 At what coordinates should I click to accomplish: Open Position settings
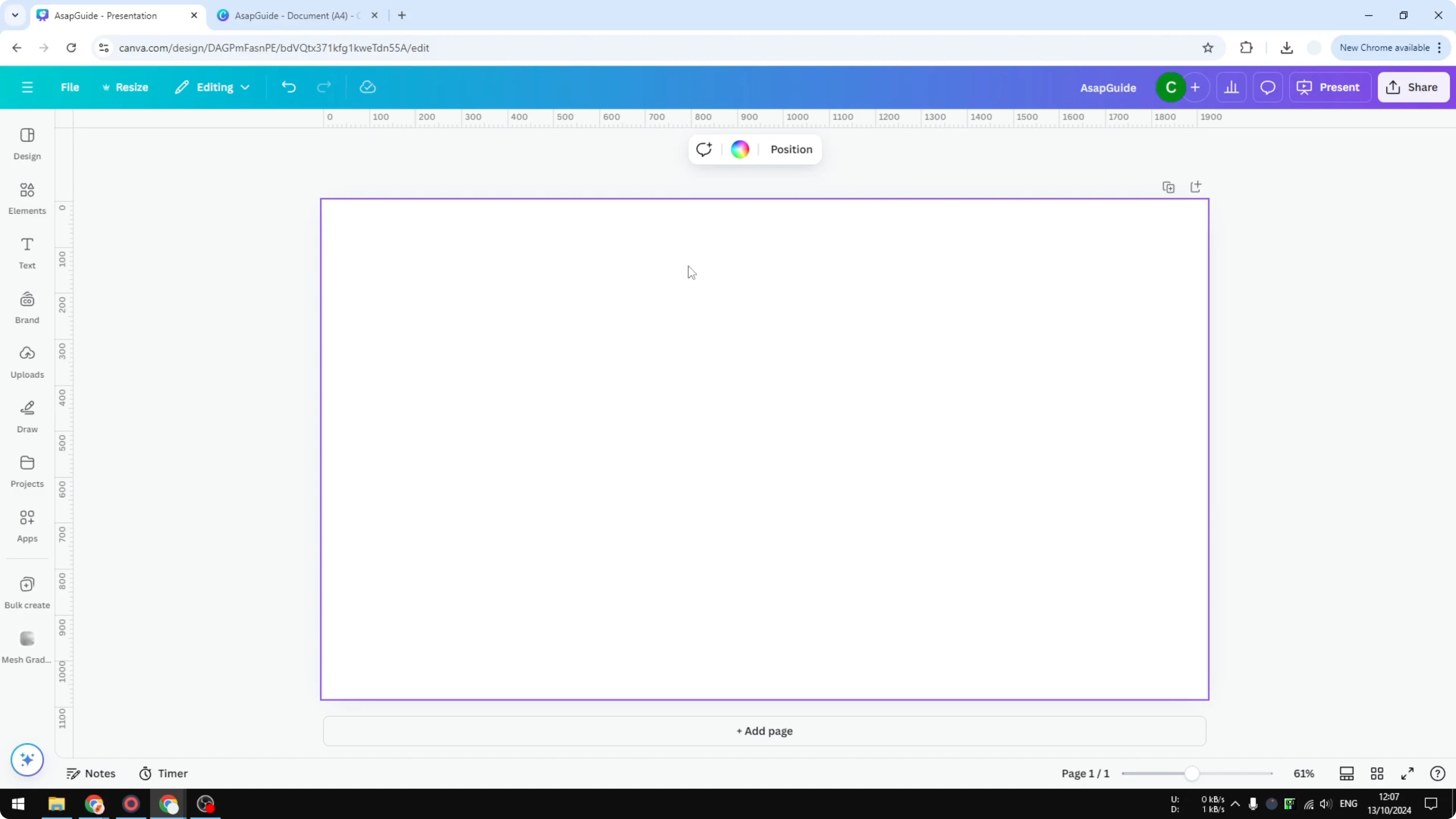pos(791,149)
